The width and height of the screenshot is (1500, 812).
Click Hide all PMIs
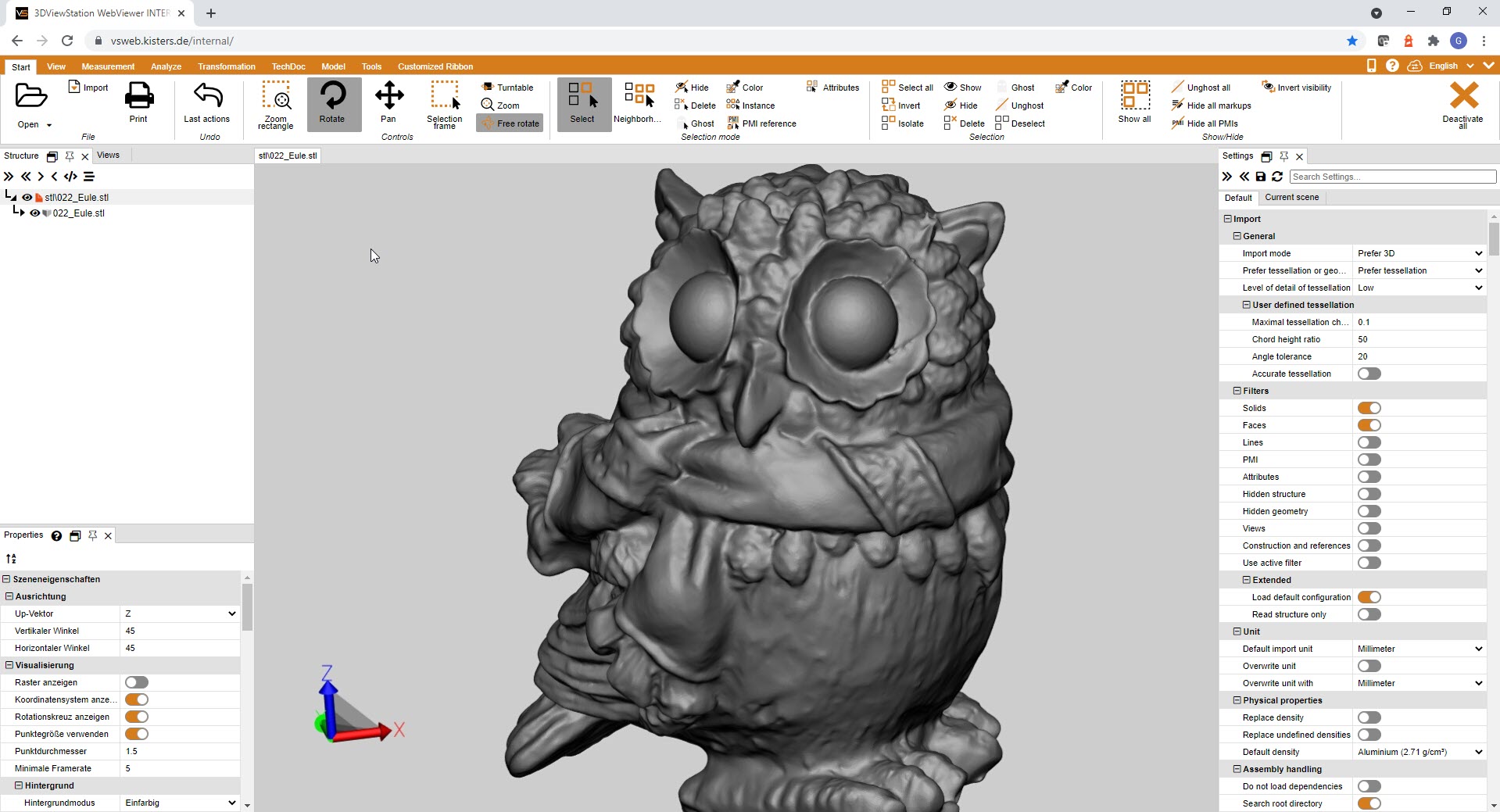point(1205,123)
